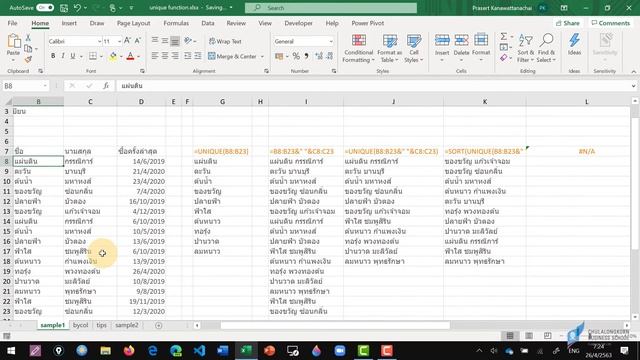The image size is (640, 360).
Task: Open Cell Styles gallery
Action: 414,48
